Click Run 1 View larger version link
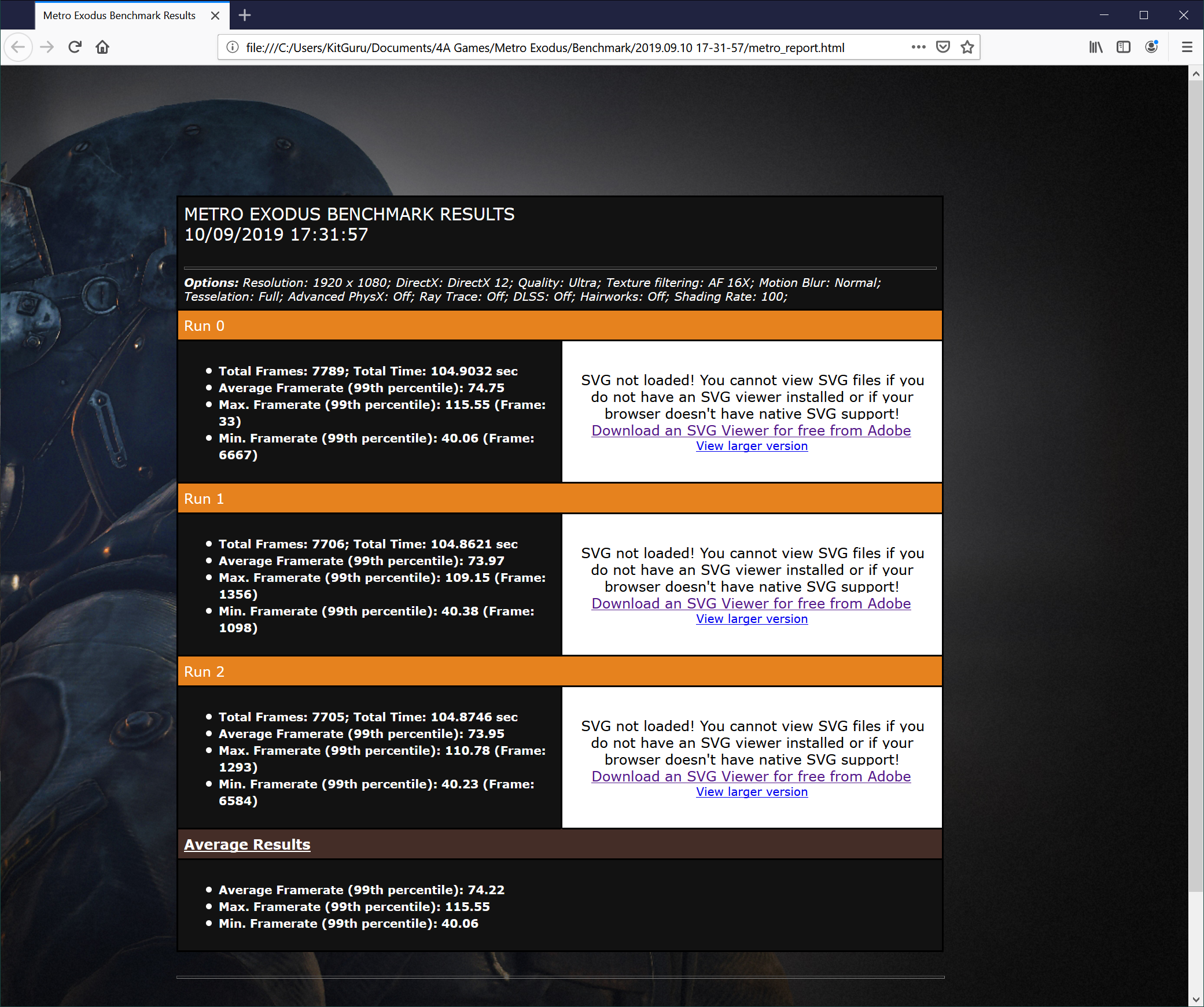The height and width of the screenshot is (1007, 1204). [x=752, y=619]
